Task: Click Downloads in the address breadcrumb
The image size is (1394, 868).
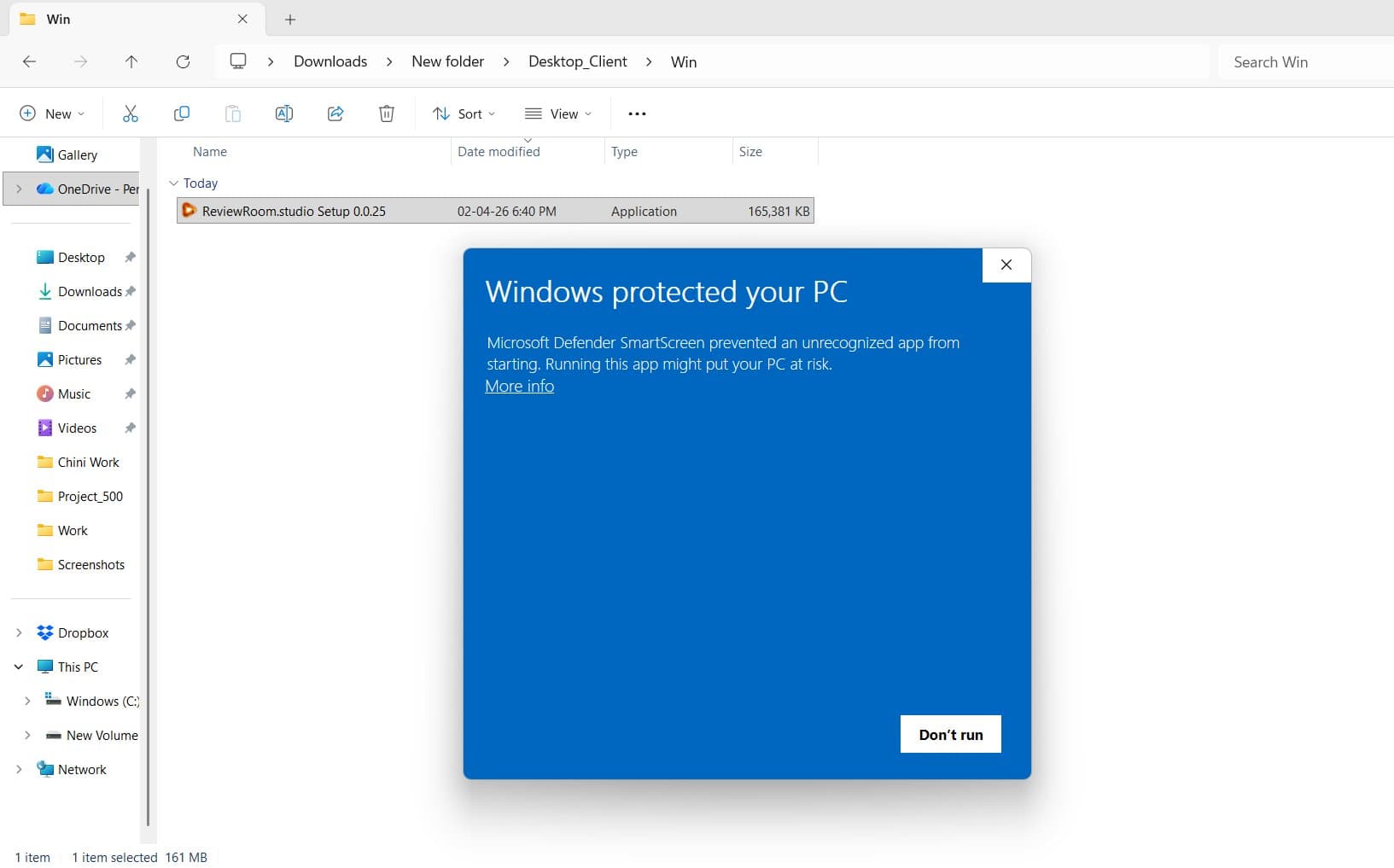Action: pyautogui.click(x=330, y=61)
